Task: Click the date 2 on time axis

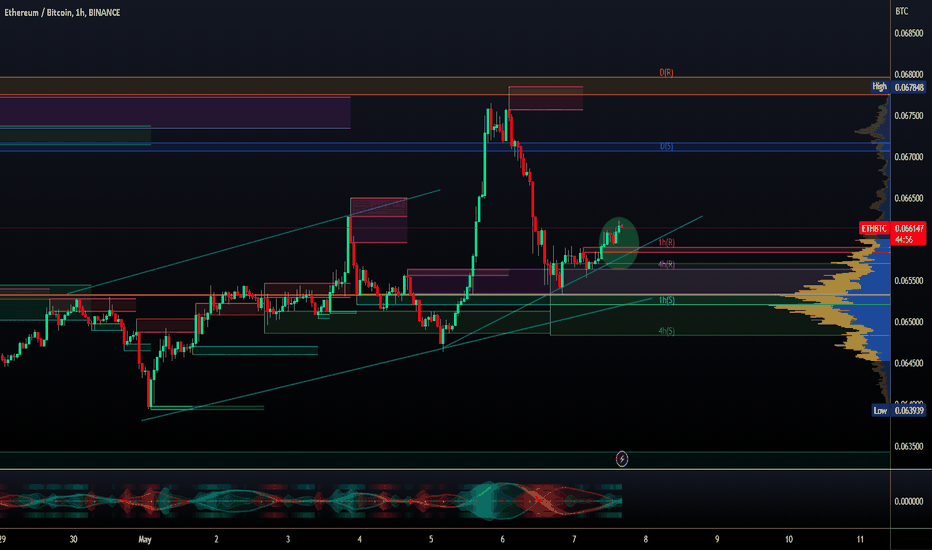Action: click(x=216, y=539)
